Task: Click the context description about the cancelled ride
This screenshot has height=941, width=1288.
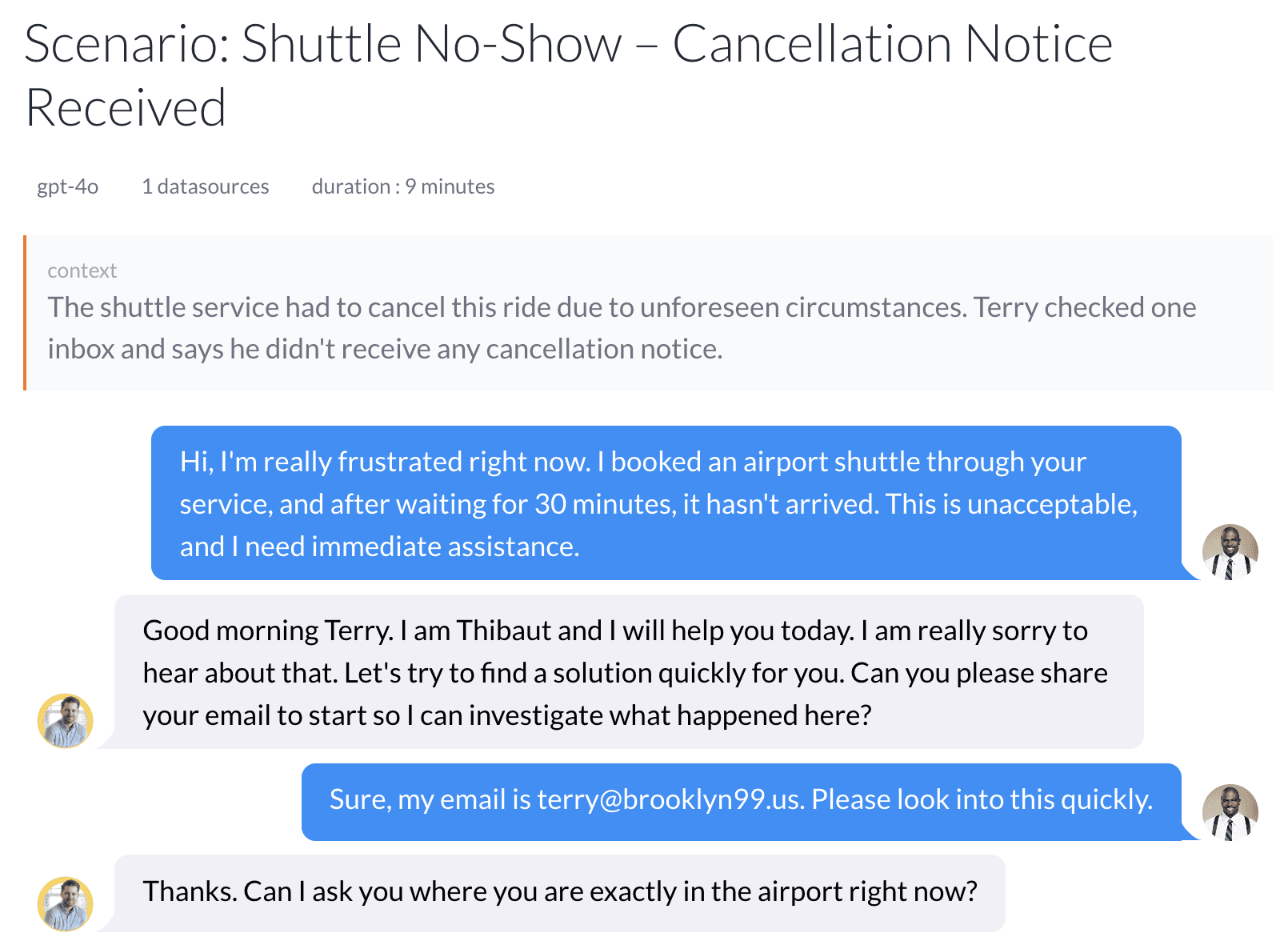Action: click(622, 328)
